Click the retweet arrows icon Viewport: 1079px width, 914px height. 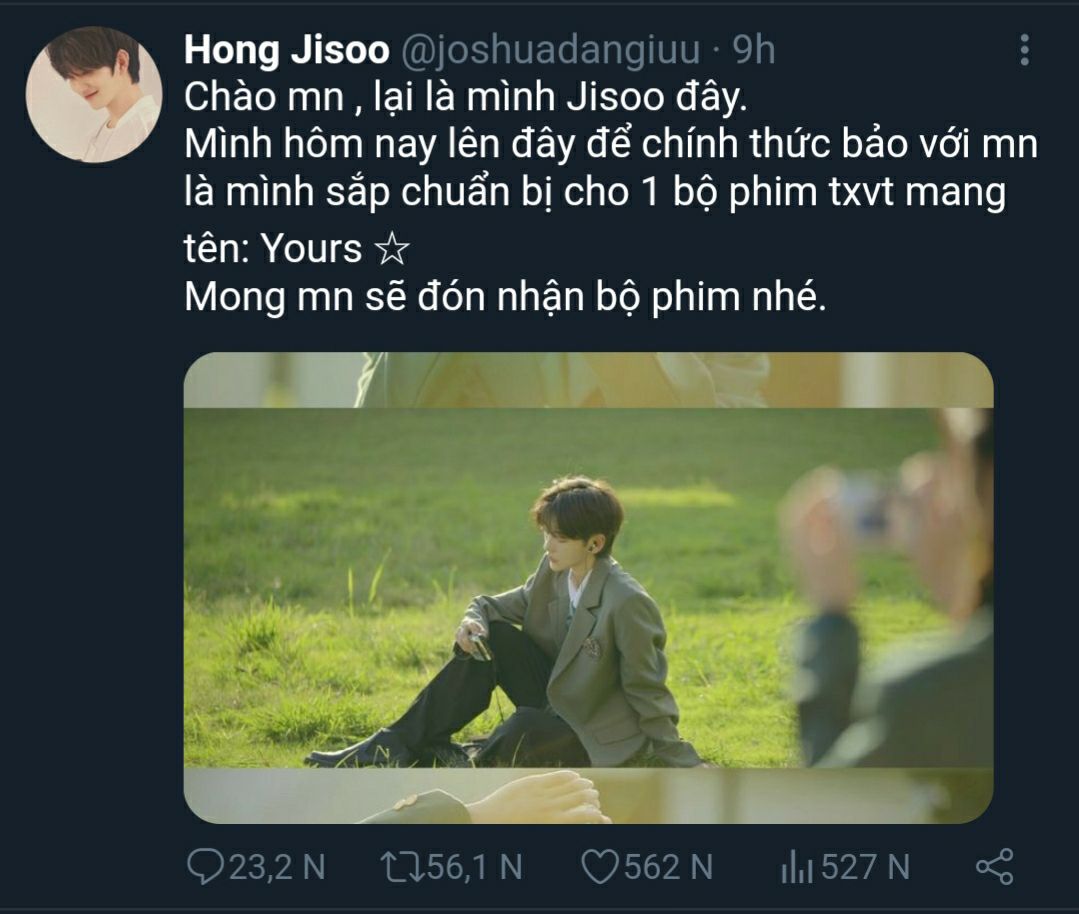click(403, 867)
